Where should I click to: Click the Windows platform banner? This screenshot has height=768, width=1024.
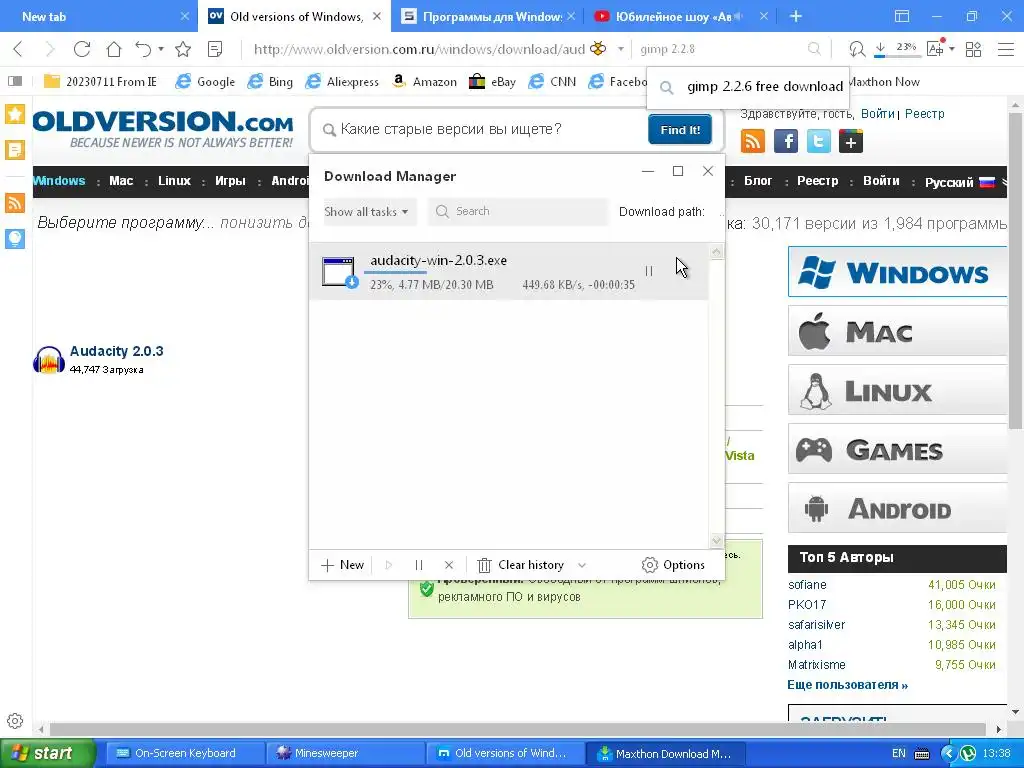coord(897,272)
